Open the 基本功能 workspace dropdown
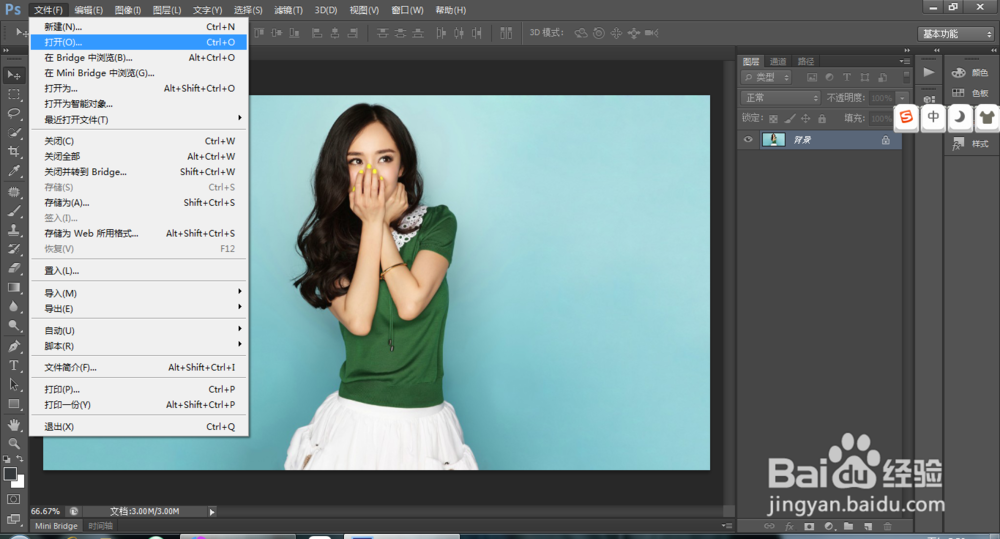Screen dimensions: 1000x539 [956, 34]
